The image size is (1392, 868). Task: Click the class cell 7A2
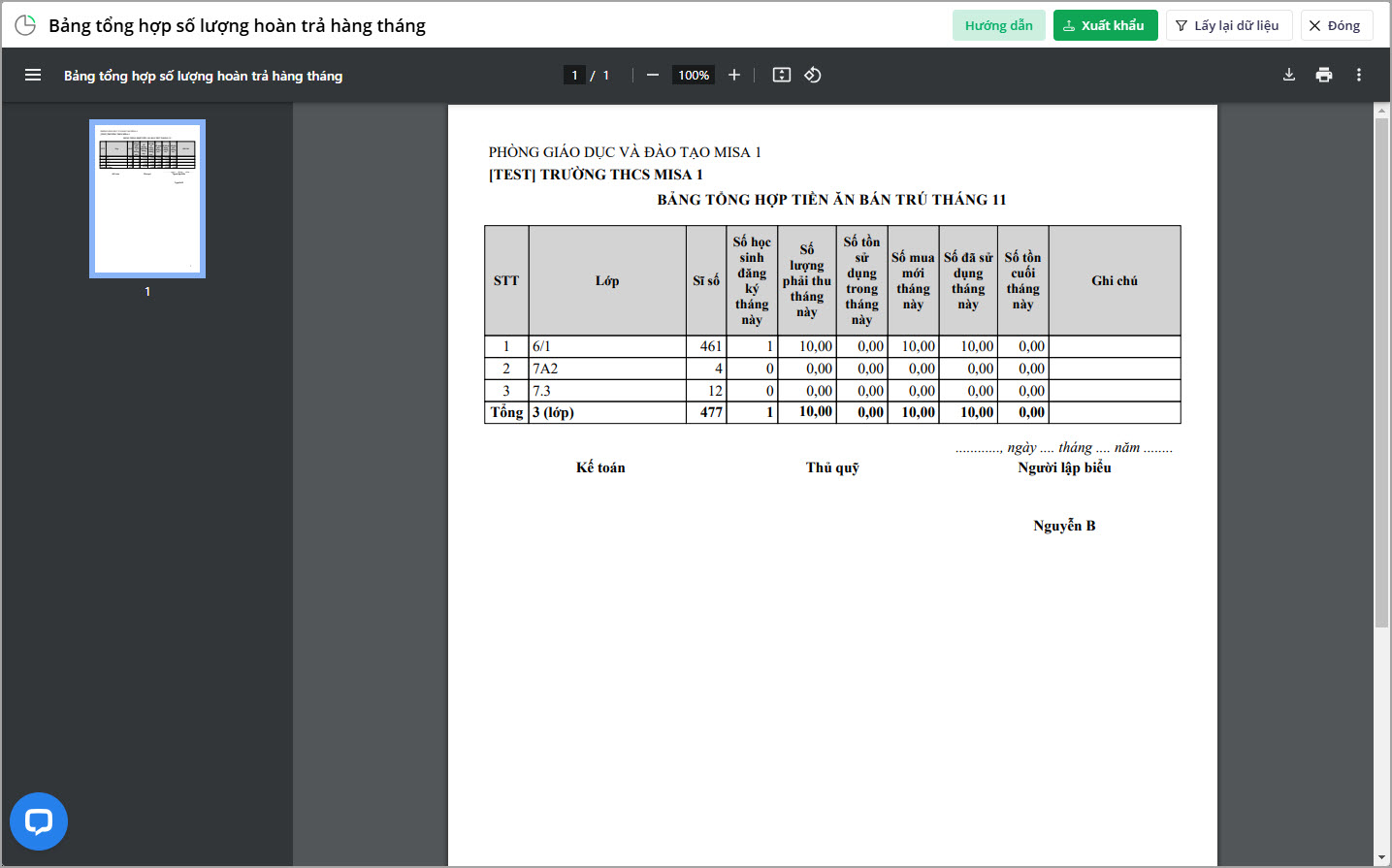click(607, 369)
